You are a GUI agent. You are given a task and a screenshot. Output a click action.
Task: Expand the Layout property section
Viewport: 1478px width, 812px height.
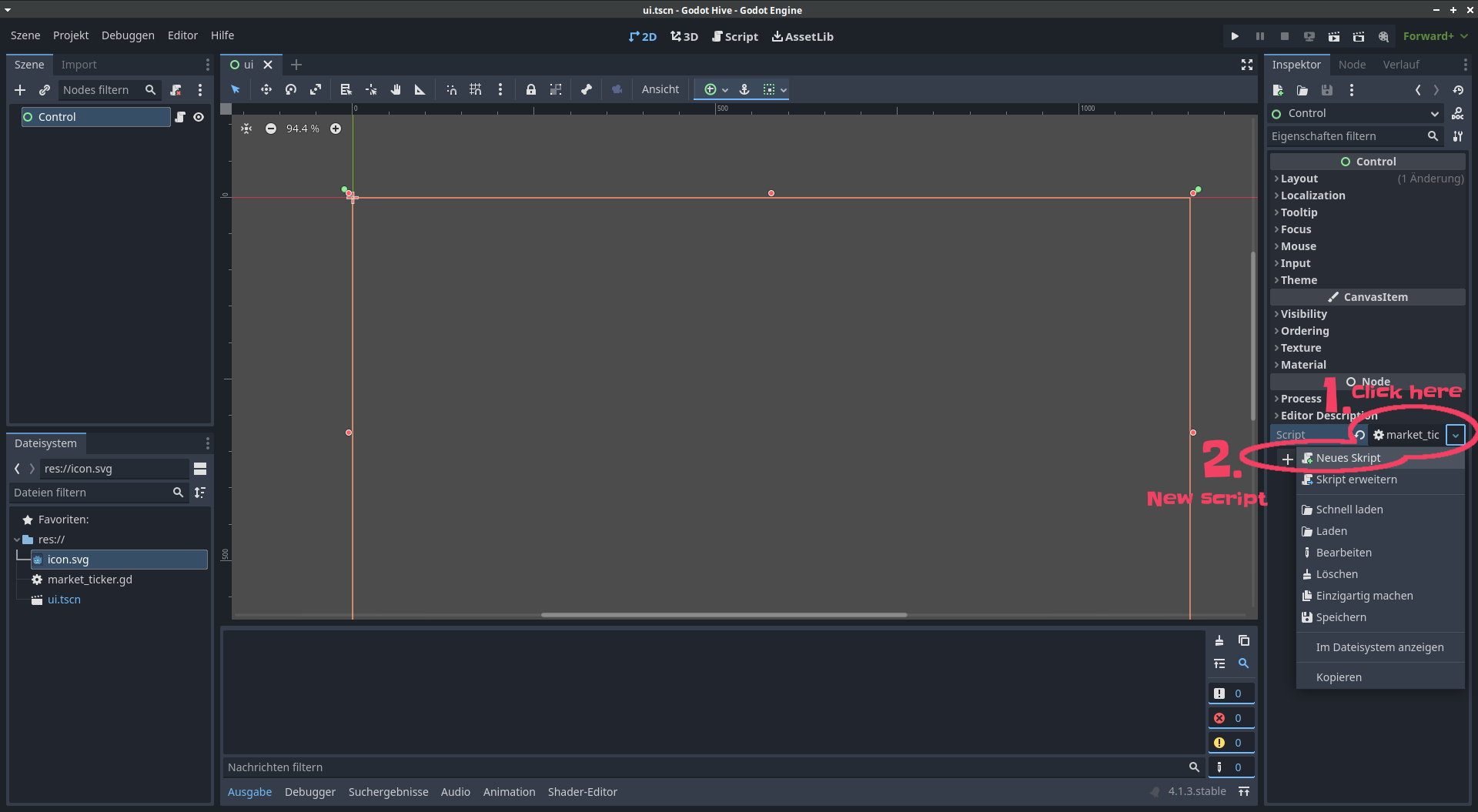point(1368,179)
